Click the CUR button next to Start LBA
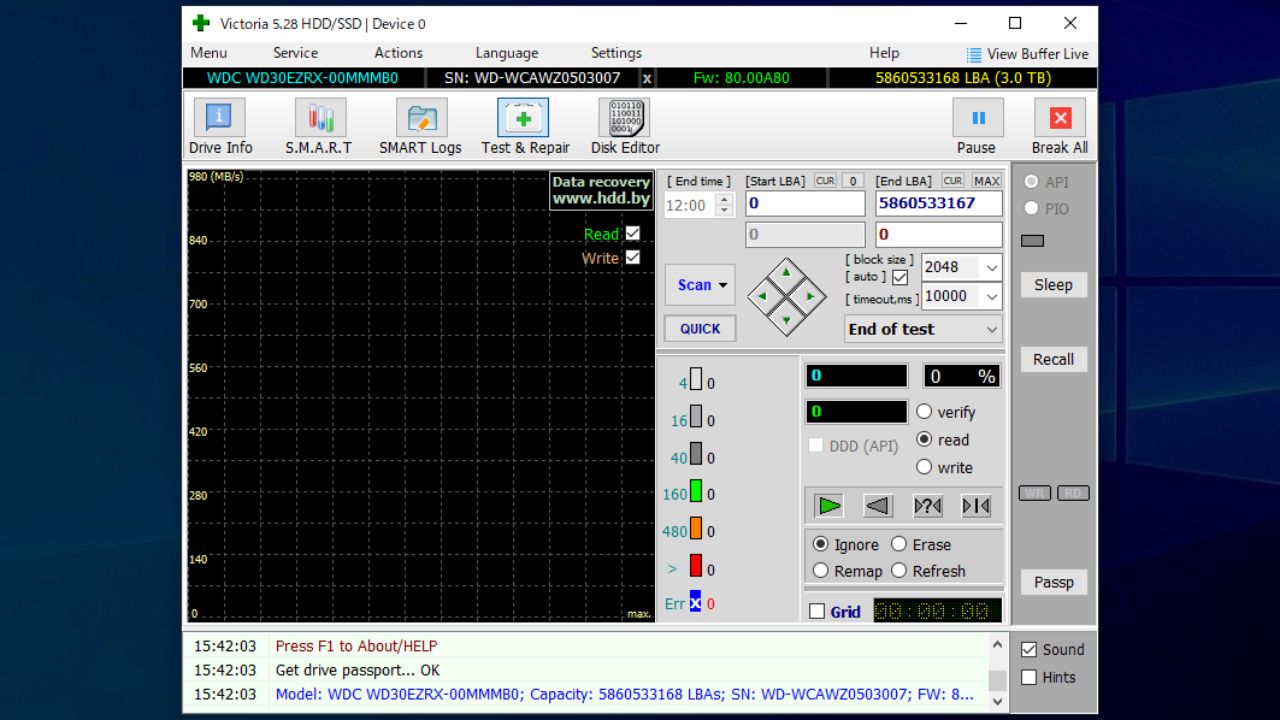Screen dimensions: 1280x720 tap(825, 181)
